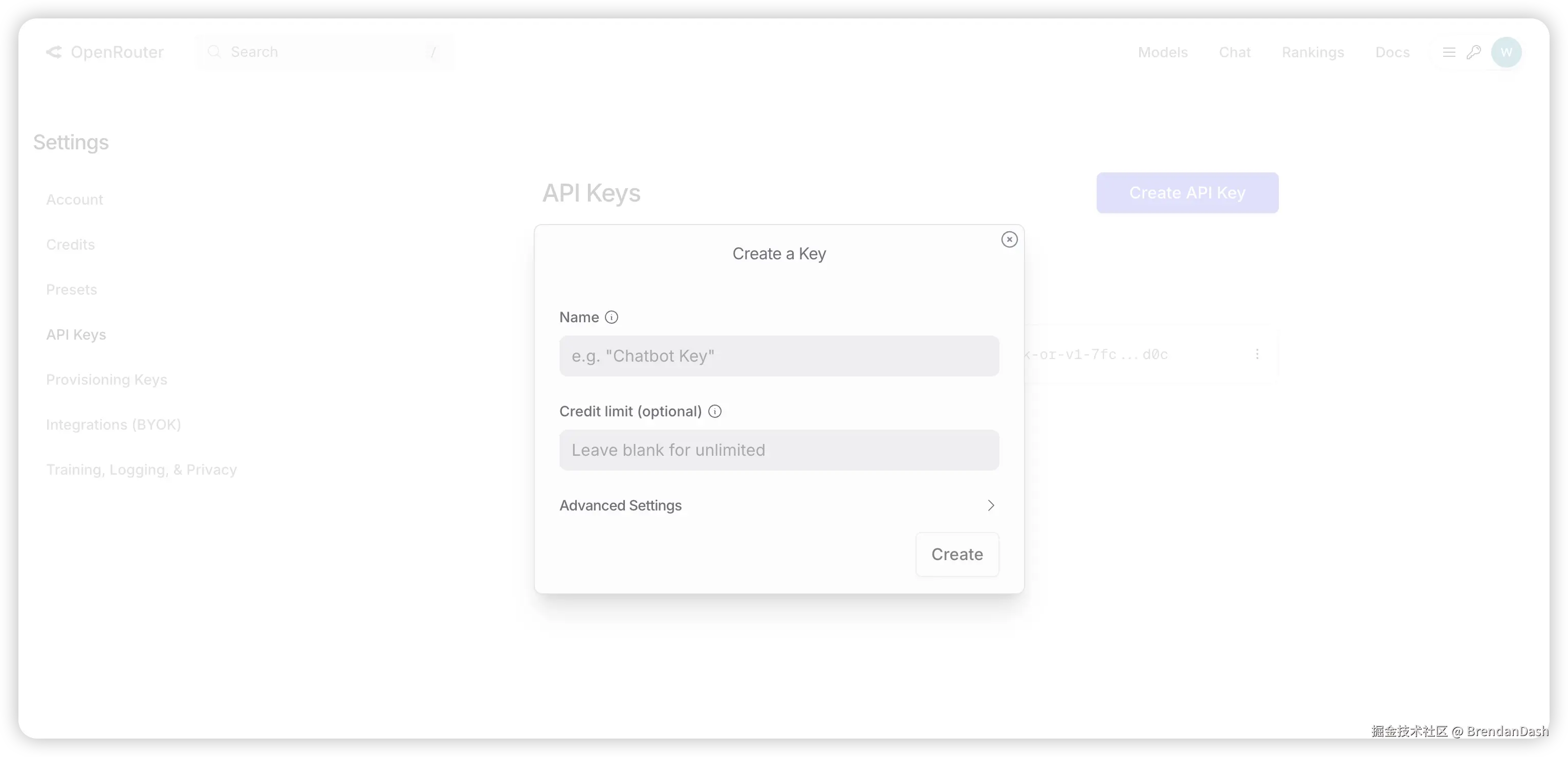The image size is (1568, 757).
Task: Open the hamburger menu icon
Action: 1449,52
